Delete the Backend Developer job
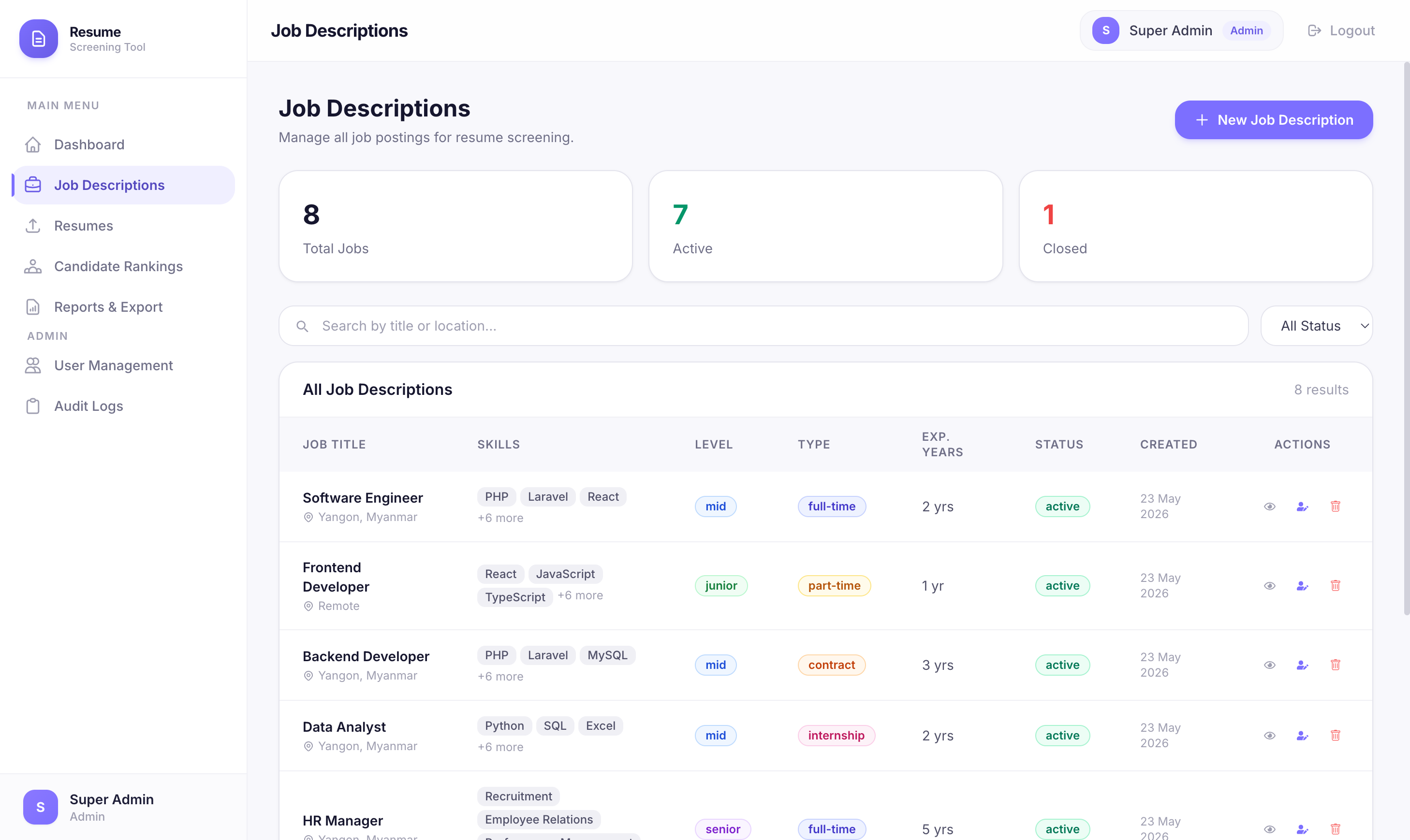Viewport: 1410px width, 840px height. [x=1335, y=665]
